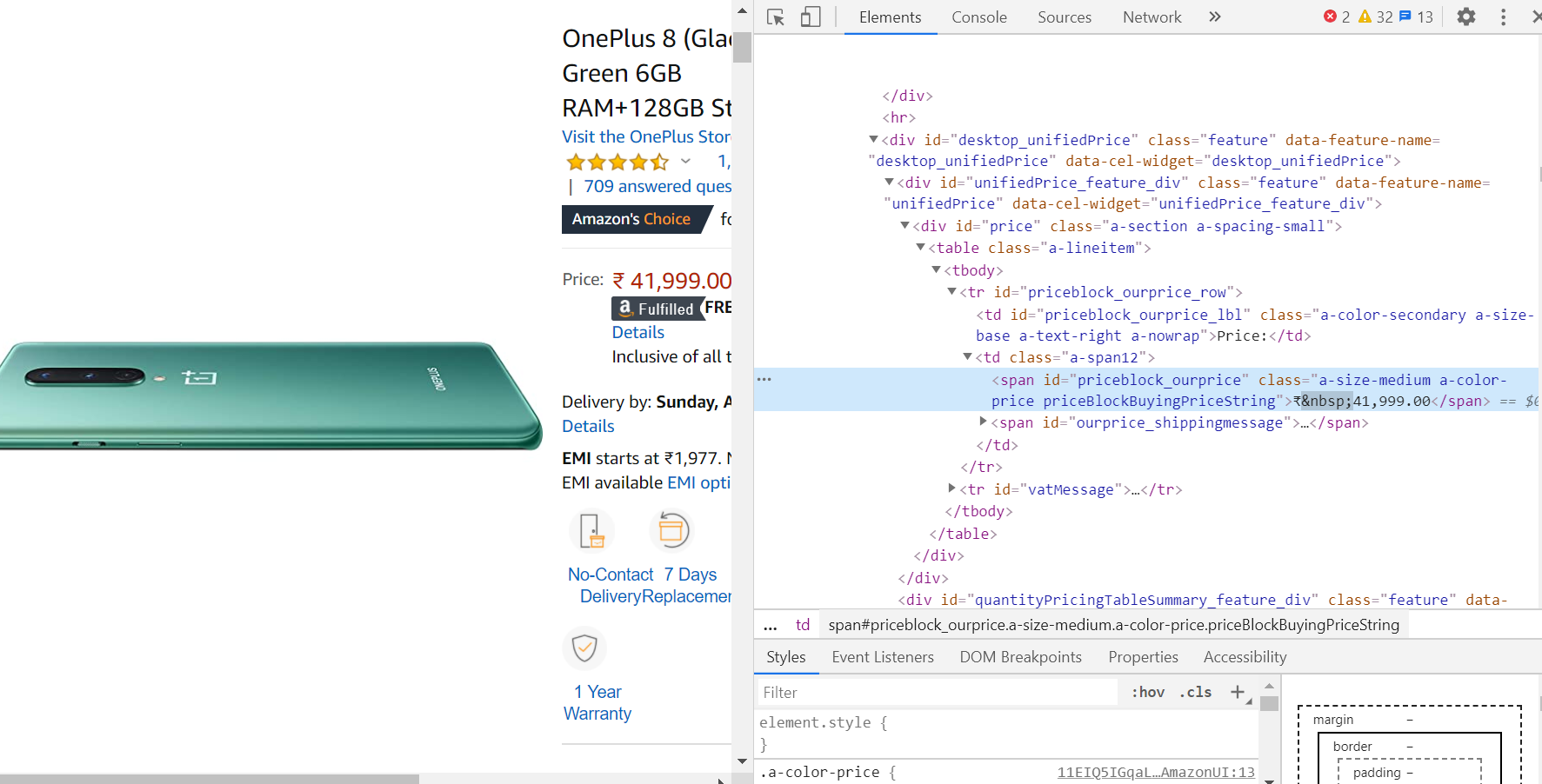
Task: Expand the ourprice_shippingmessage span node
Action: pyautogui.click(x=983, y=422)
